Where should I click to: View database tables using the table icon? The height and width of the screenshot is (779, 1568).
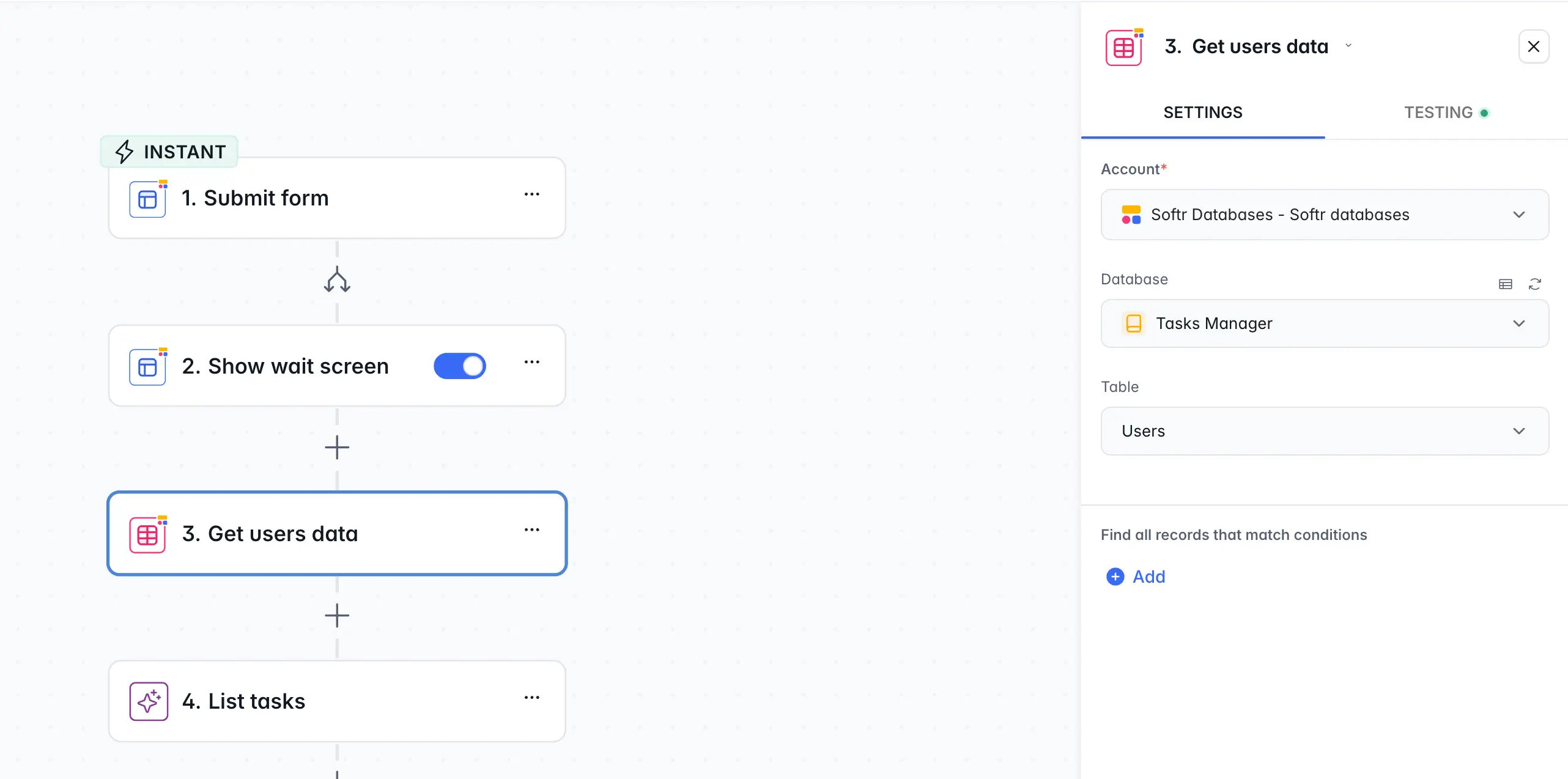[1506, 284]
